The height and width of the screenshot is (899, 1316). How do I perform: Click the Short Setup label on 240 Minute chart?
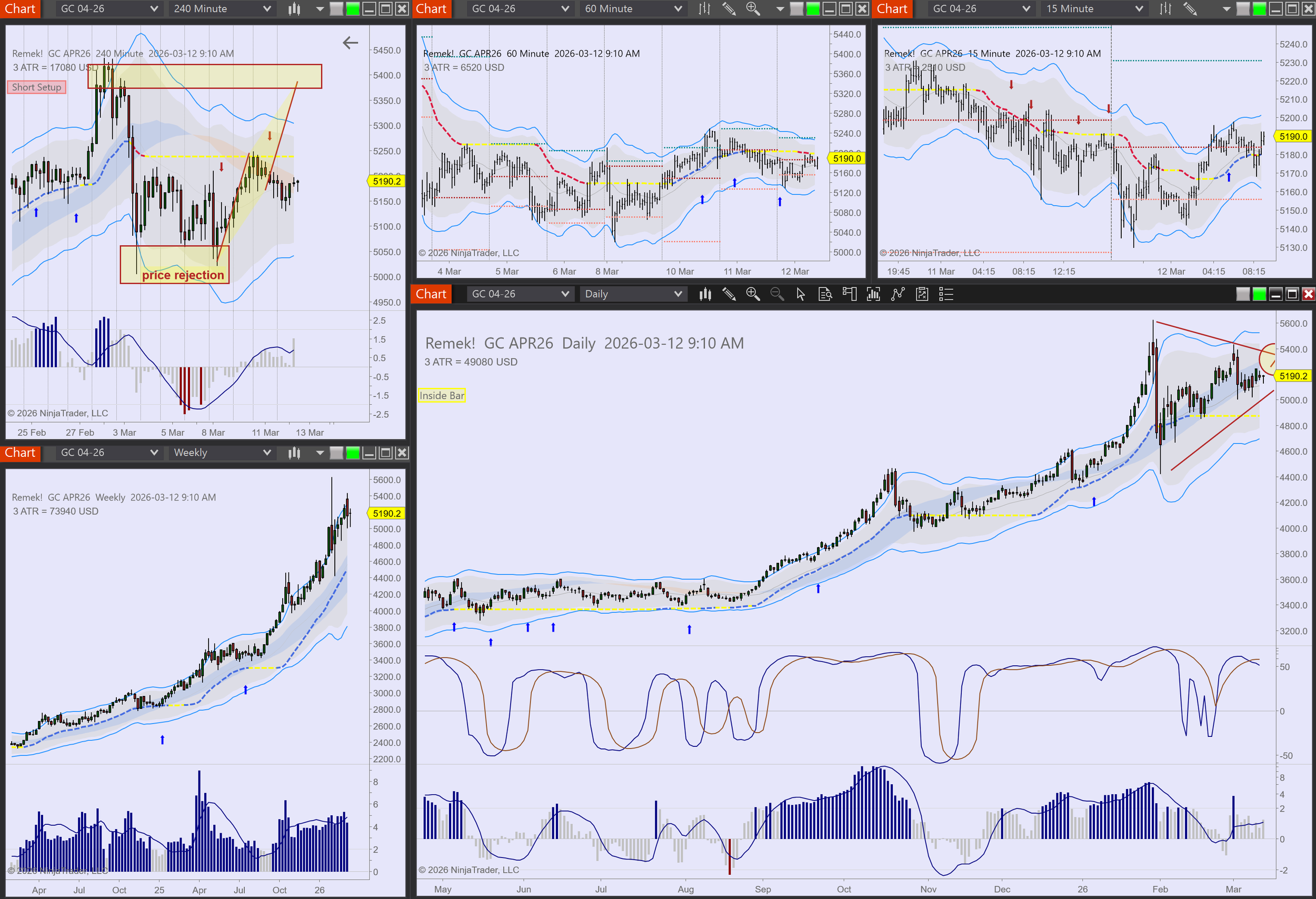[36, 87]
